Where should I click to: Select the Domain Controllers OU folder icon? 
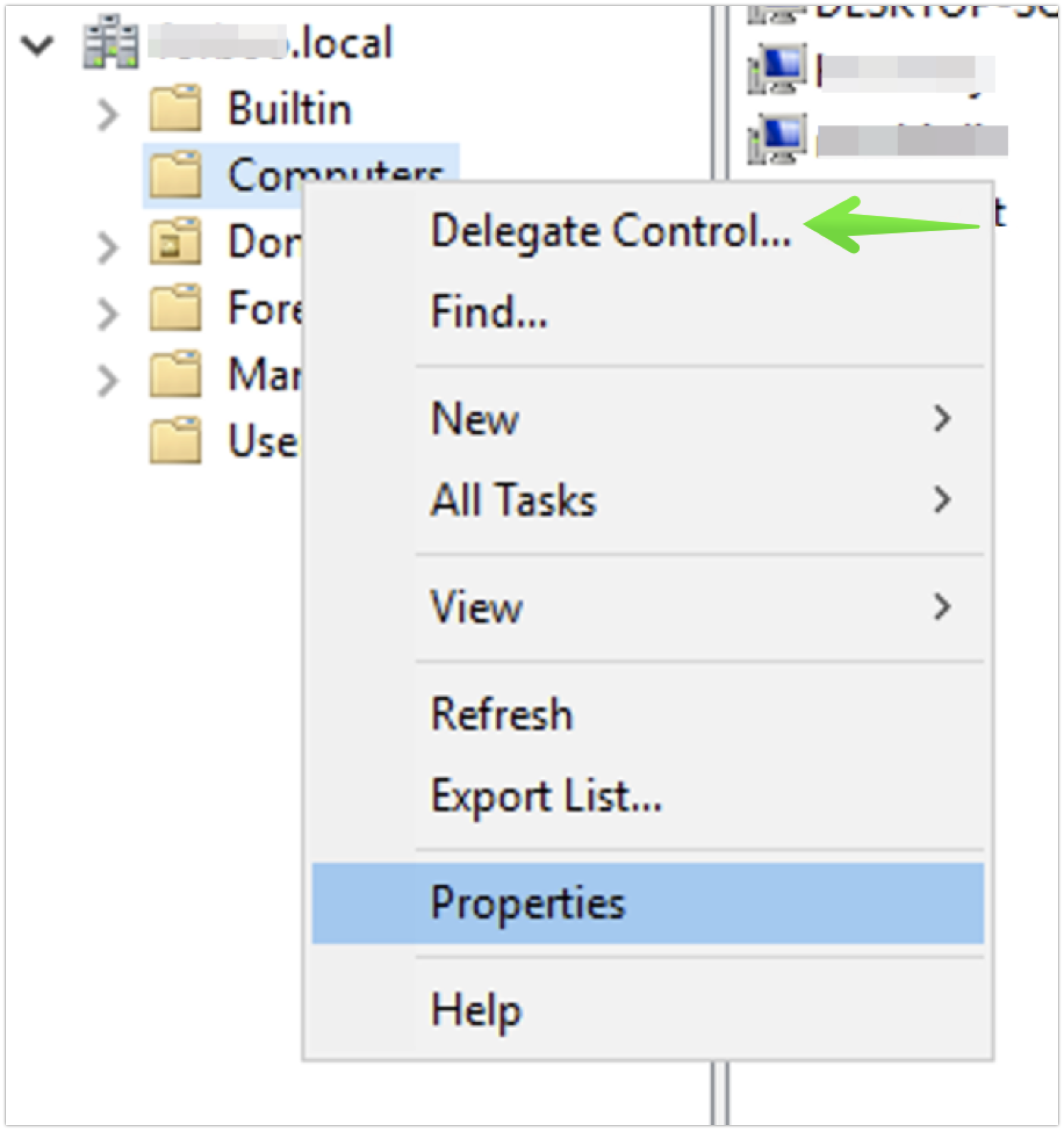tap(175, 240)
